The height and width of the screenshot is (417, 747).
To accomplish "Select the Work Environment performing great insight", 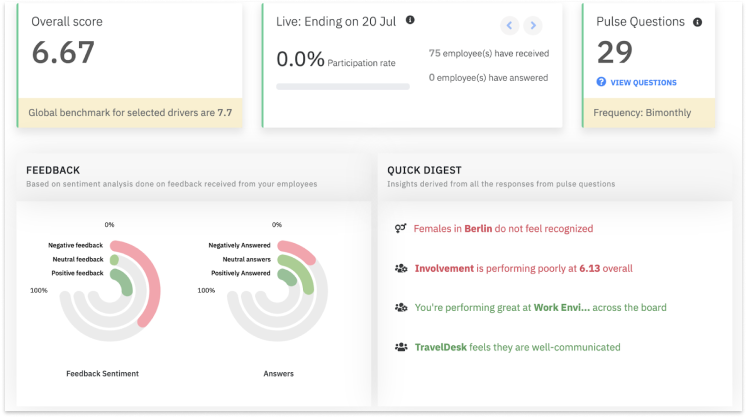I will (540, 307).
